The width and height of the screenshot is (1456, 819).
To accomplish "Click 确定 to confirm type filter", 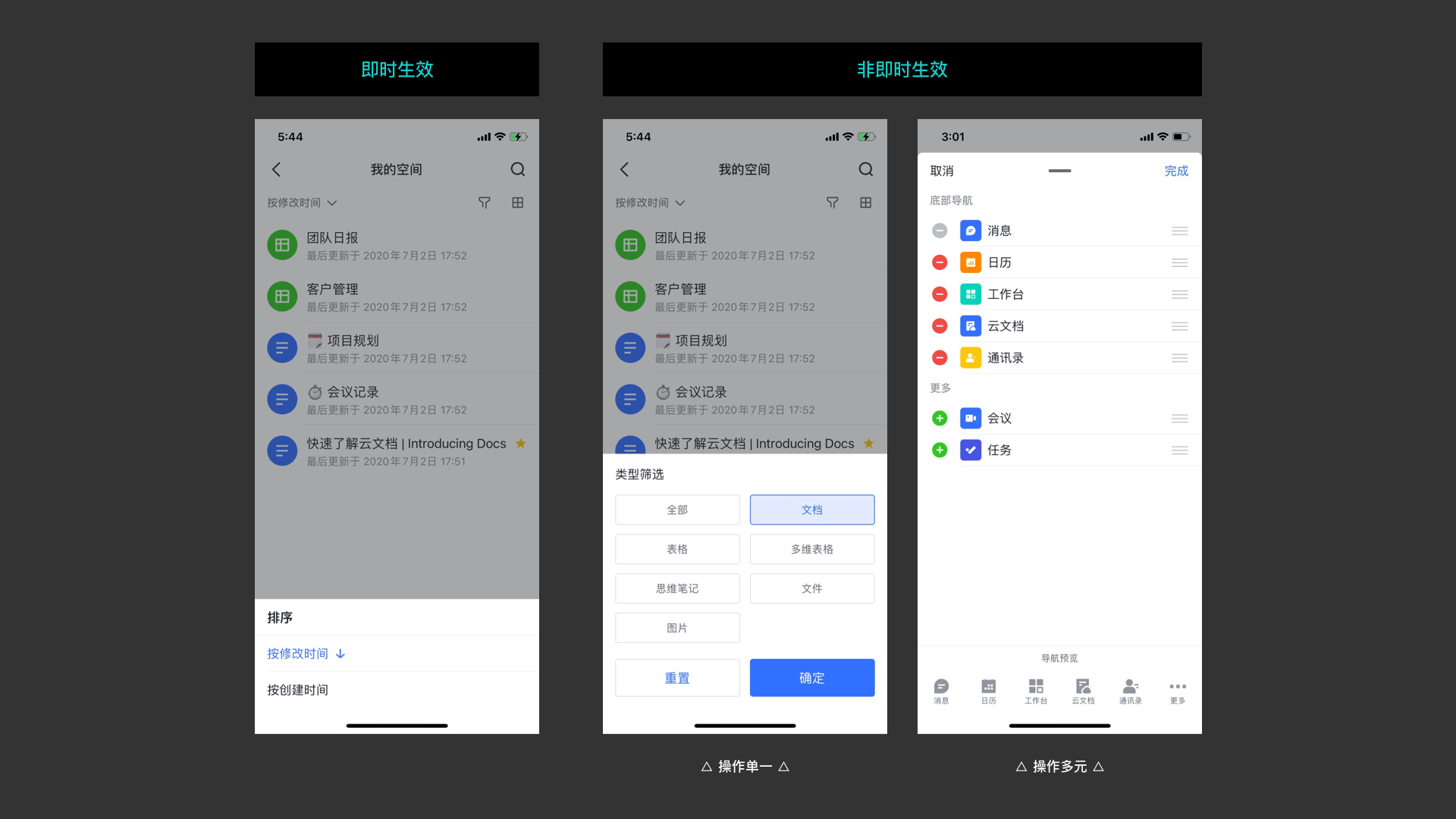I will (x=811, y=677).
